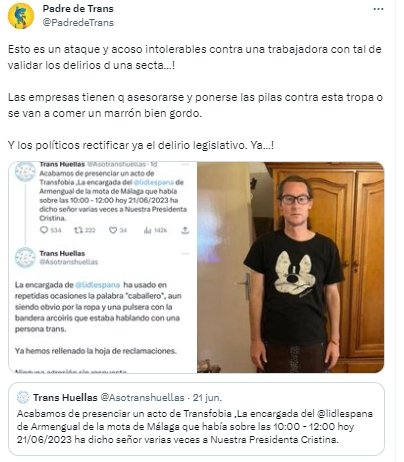
Task: Click the views chart icon showing 142k
Action: pyautogui.click(x=147, y=230)
